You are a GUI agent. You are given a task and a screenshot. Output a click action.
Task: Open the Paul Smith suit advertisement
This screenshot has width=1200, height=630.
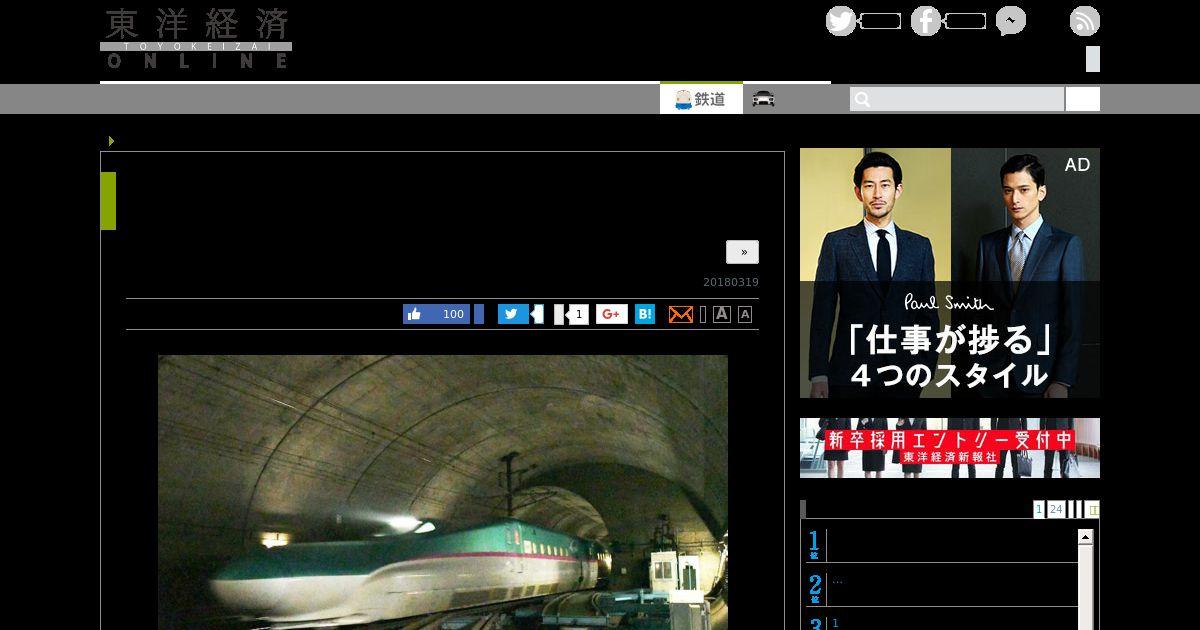(x=950, y=273)
